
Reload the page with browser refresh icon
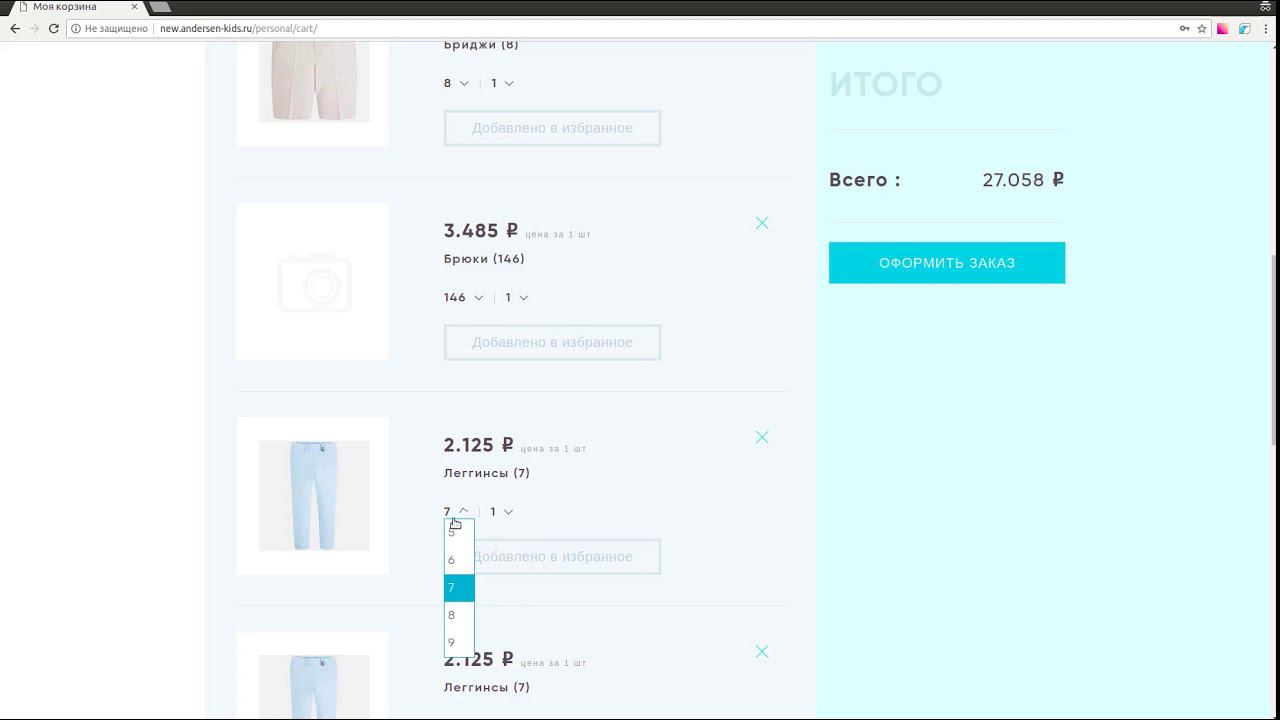tap(54, 28)
